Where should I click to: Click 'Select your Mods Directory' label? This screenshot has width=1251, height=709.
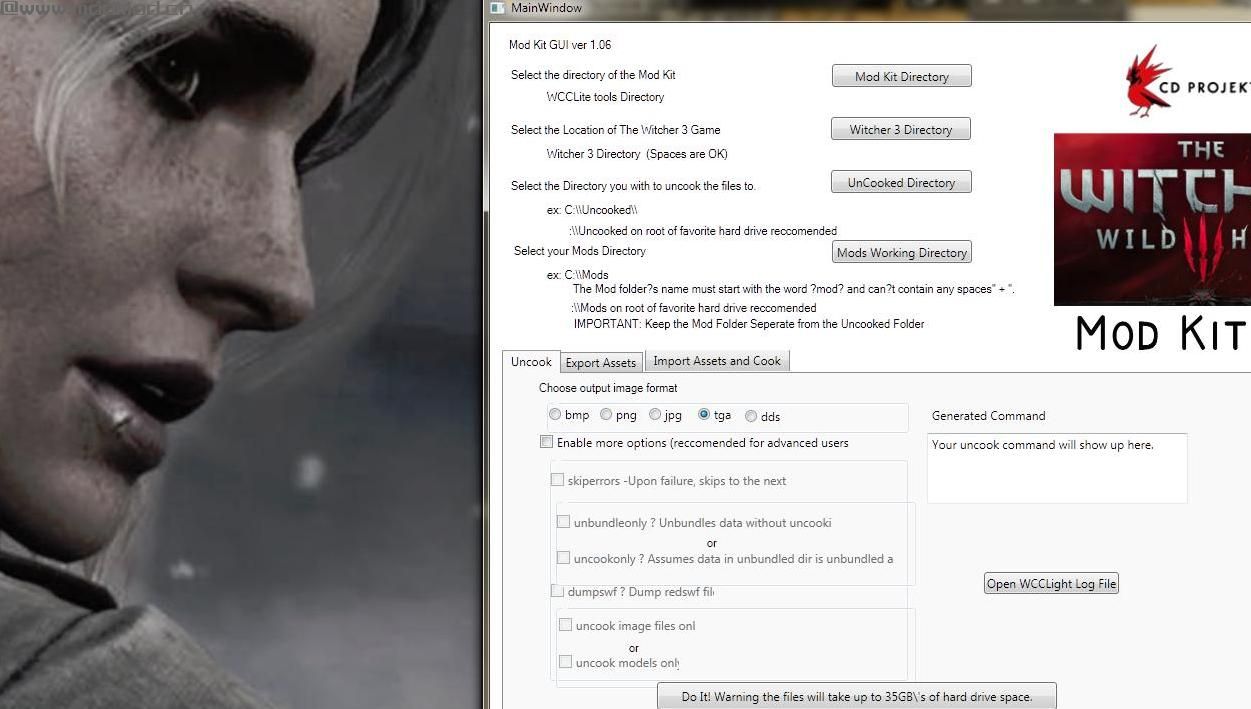[580, 251]
